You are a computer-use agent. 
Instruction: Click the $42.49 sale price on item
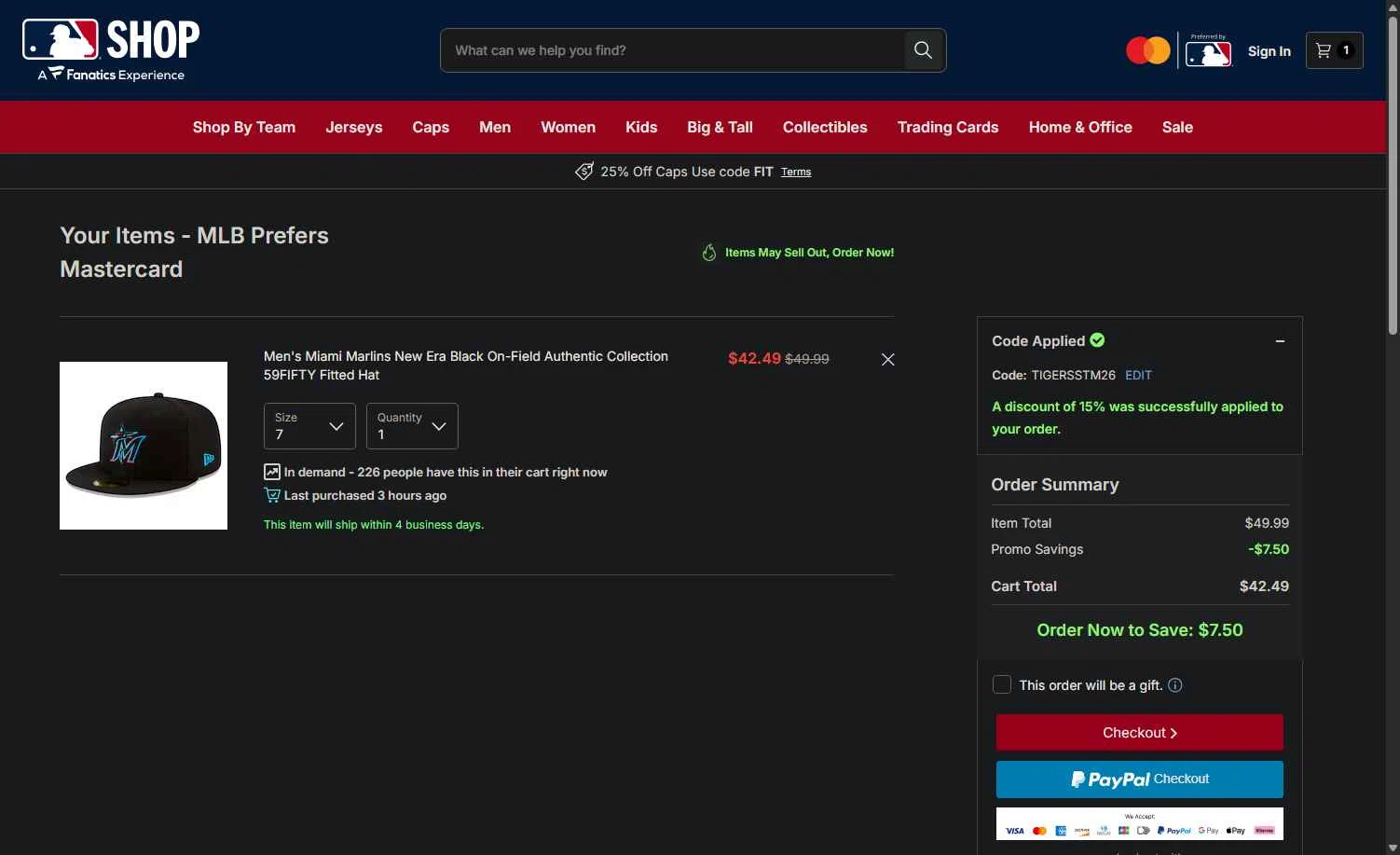coord(754,359)
